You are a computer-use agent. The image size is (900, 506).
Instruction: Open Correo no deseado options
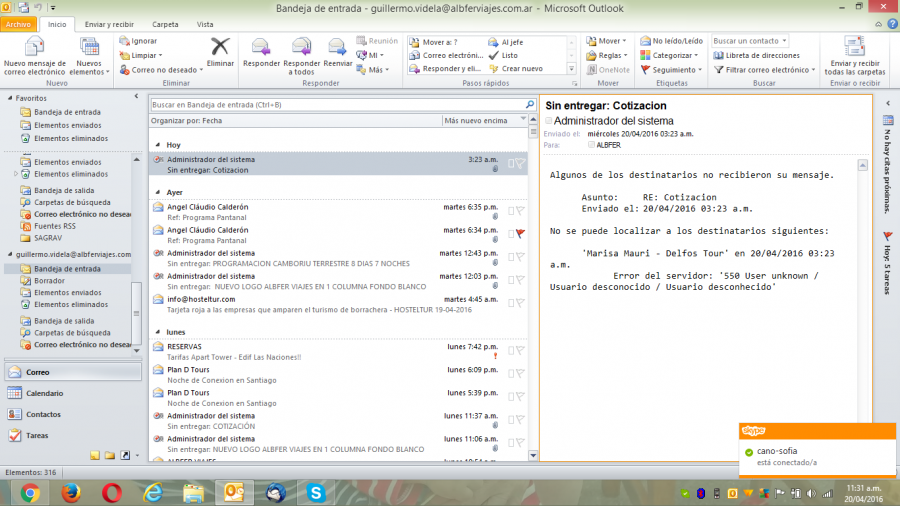161,69
